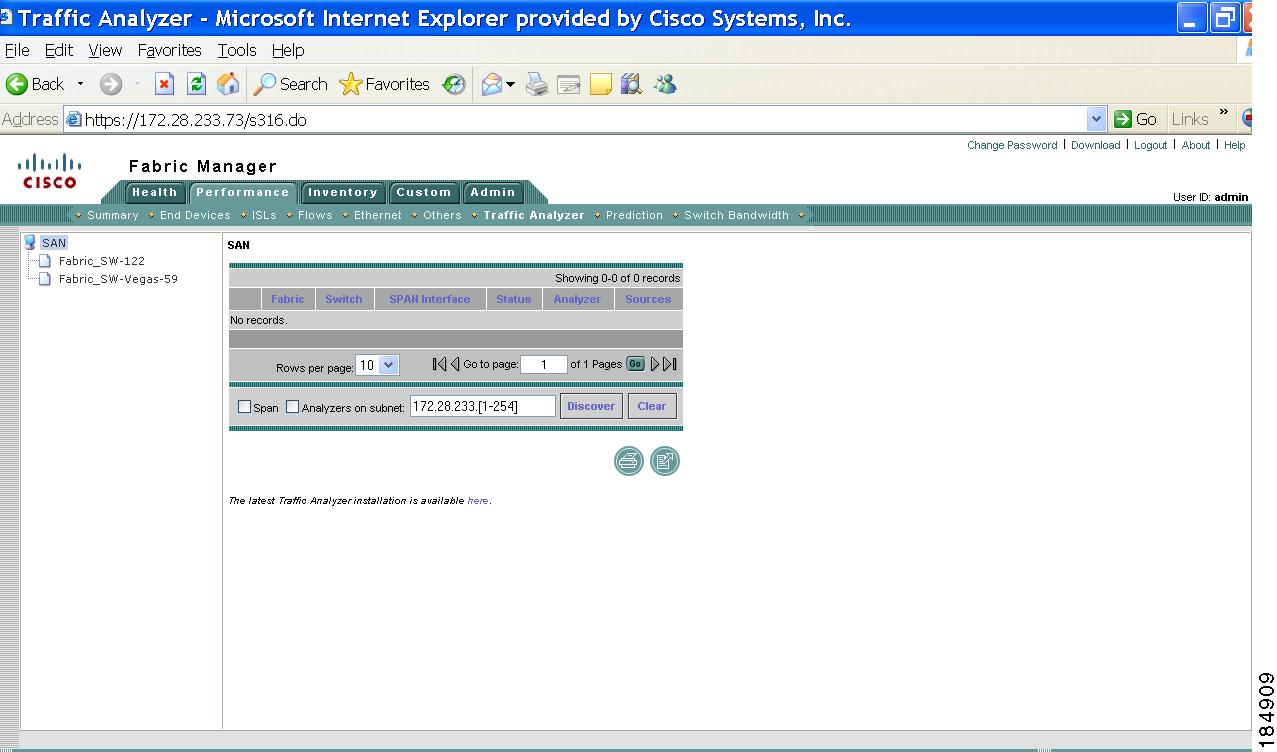Click the pagination Go button

pyautogui.click(x=635, y=364)
